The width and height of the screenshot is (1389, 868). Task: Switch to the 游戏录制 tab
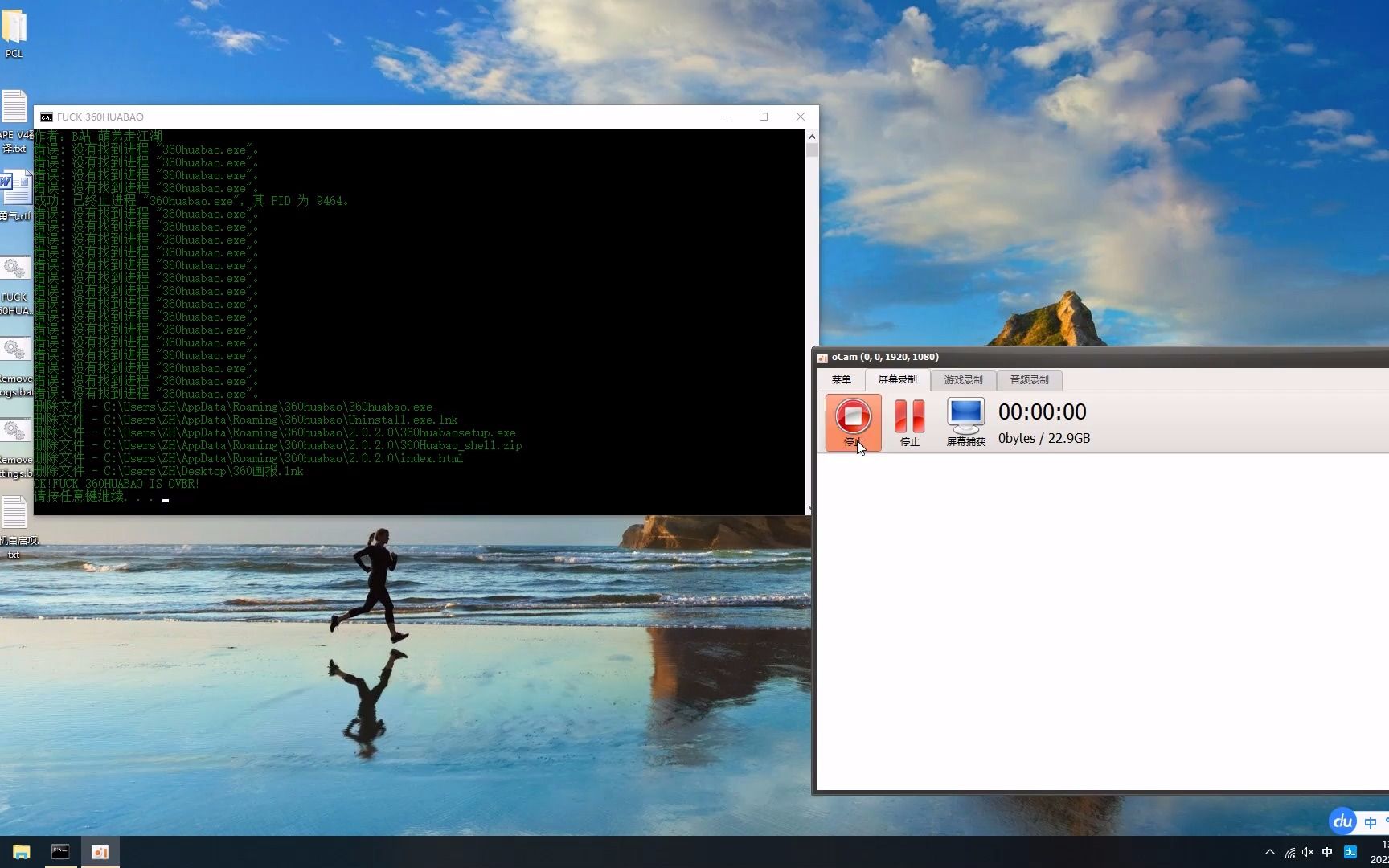(963, 379)
